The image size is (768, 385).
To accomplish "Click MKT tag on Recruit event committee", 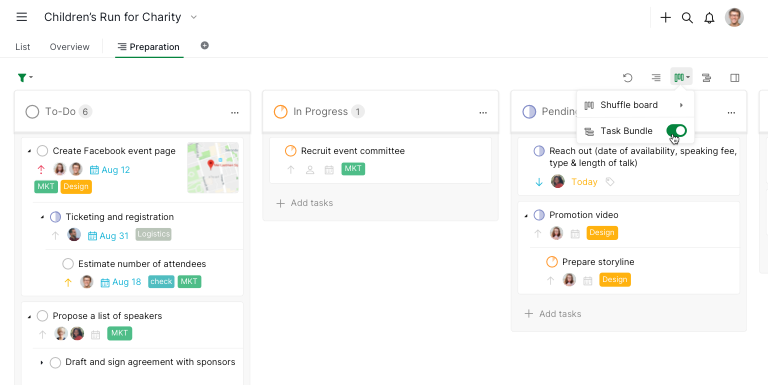I will (x=353, y=168).
